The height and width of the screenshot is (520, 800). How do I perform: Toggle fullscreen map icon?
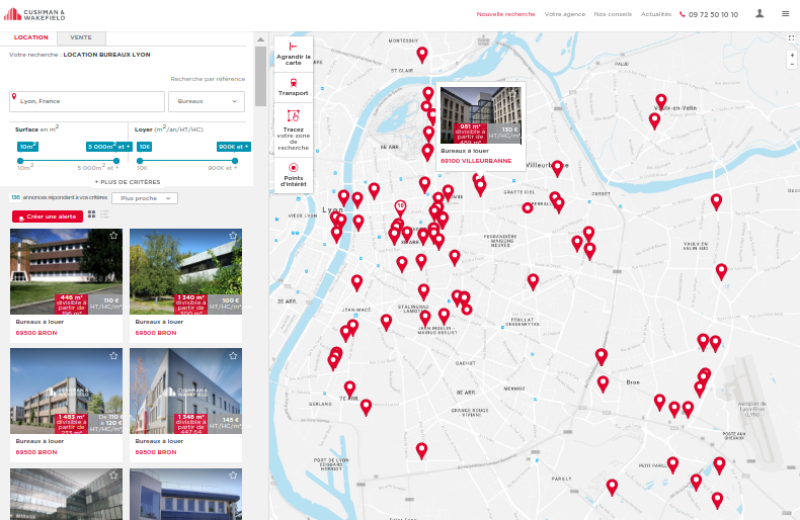click(791, 38)
